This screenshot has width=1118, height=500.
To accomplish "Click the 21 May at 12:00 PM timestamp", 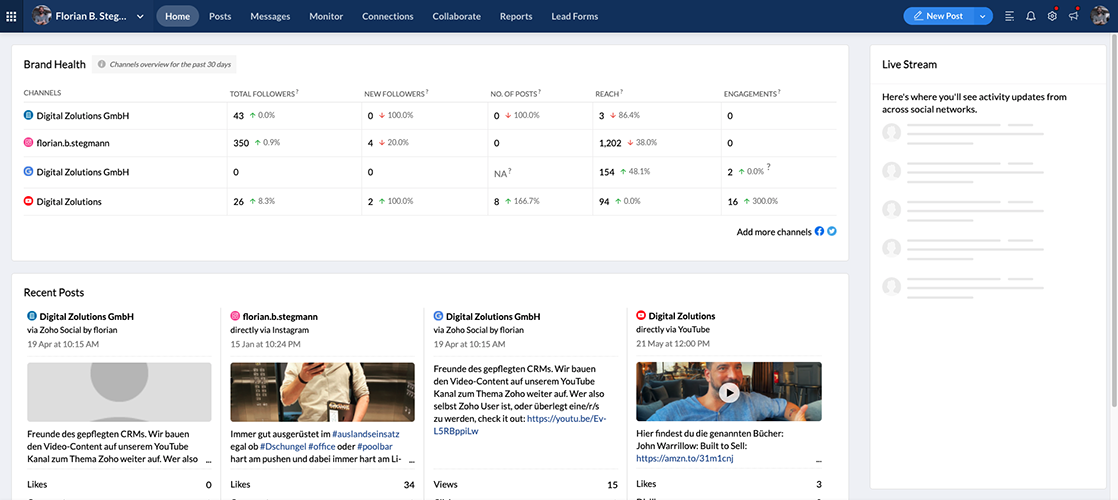I will (672, 344).
